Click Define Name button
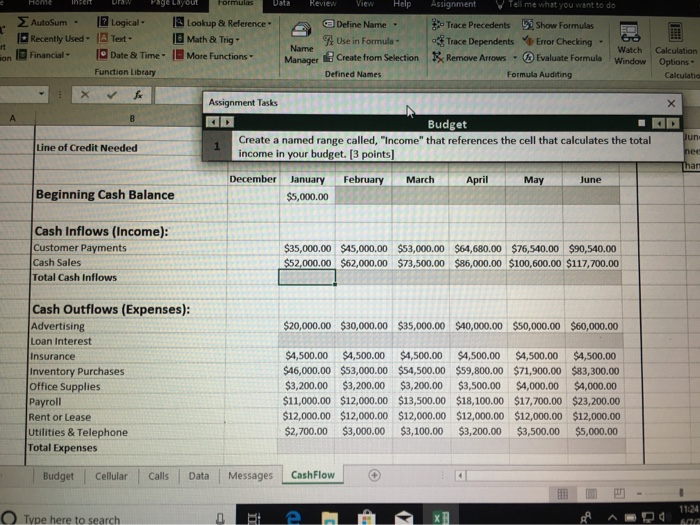Viewport: 700px width, 525px height. (x=355, y=24)
